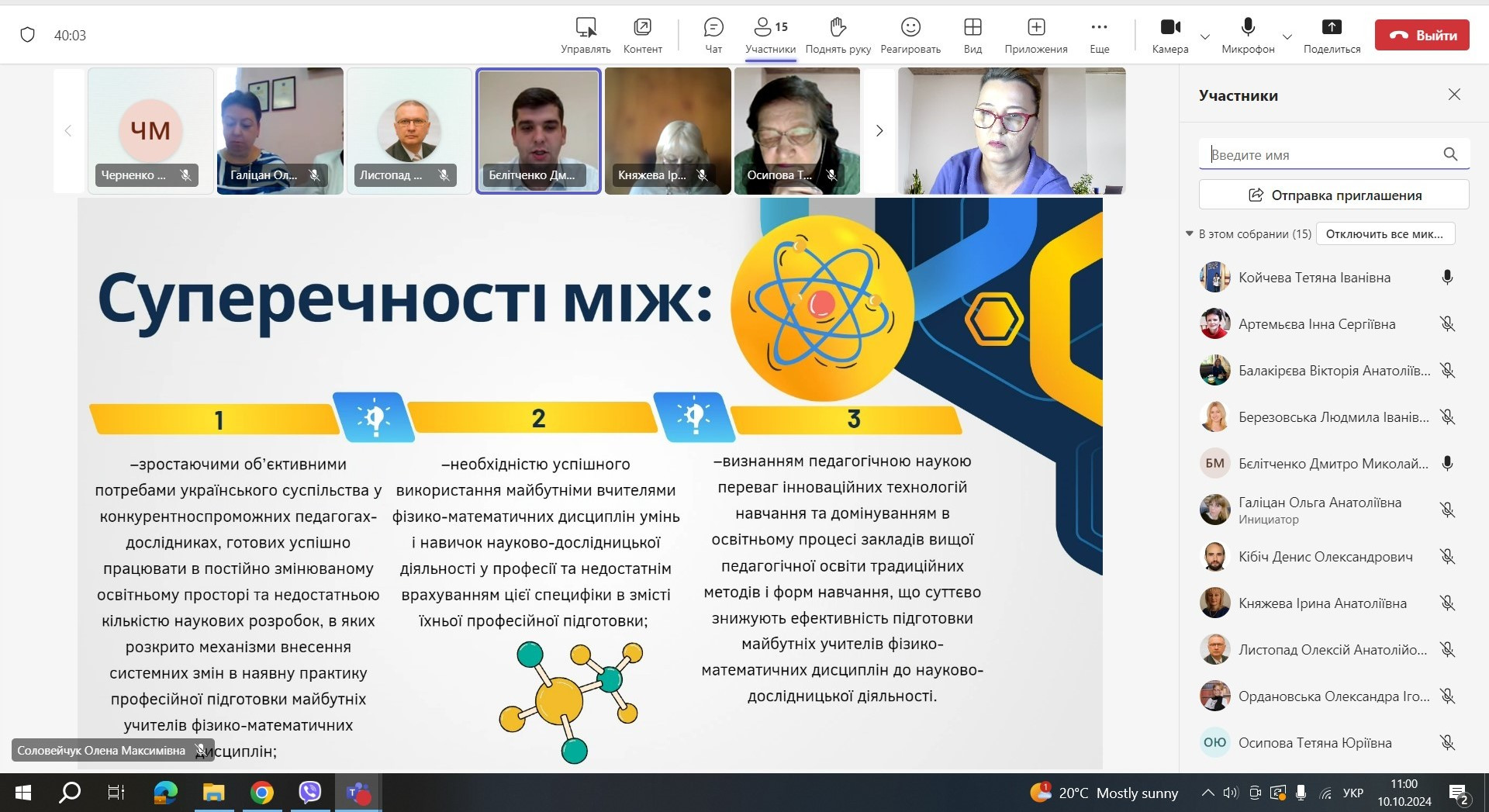Viewport: 1489px width, 812px height.
Task: Expand microphone device options chevron
Action: [1287, 36]
